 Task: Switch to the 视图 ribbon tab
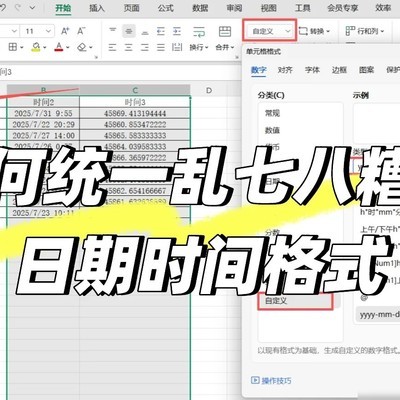tap(269, 8)
